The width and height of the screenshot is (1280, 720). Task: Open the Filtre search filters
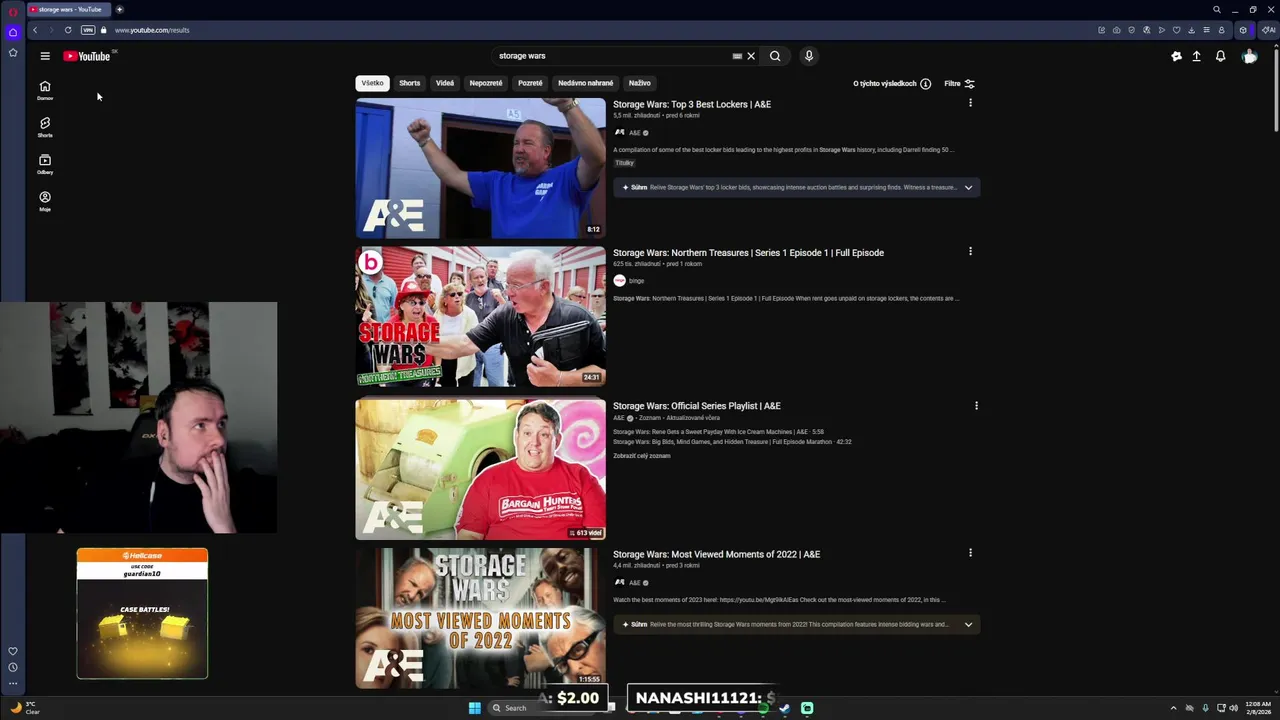(959, 84)
